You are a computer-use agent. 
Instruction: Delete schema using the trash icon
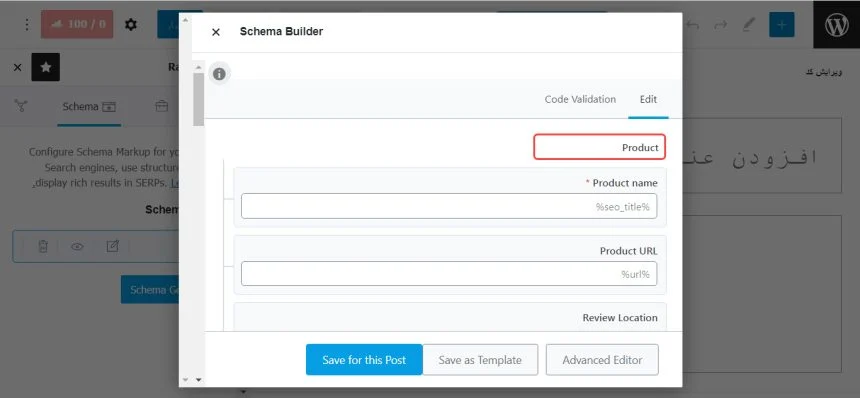pyautogui.click(x=43, y=247)
